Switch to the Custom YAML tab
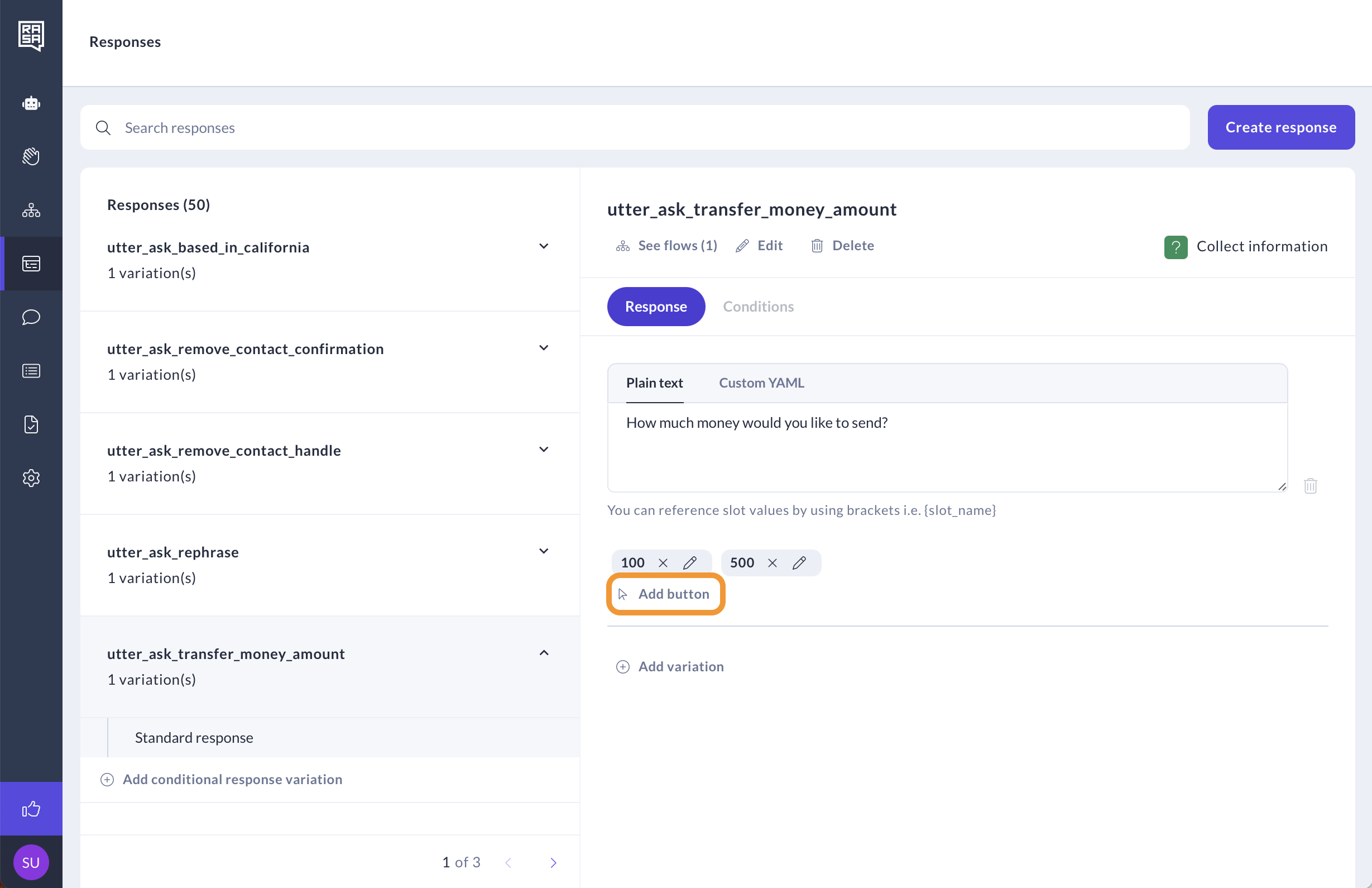Viewport: 1372px width, 888px height. 761,383
